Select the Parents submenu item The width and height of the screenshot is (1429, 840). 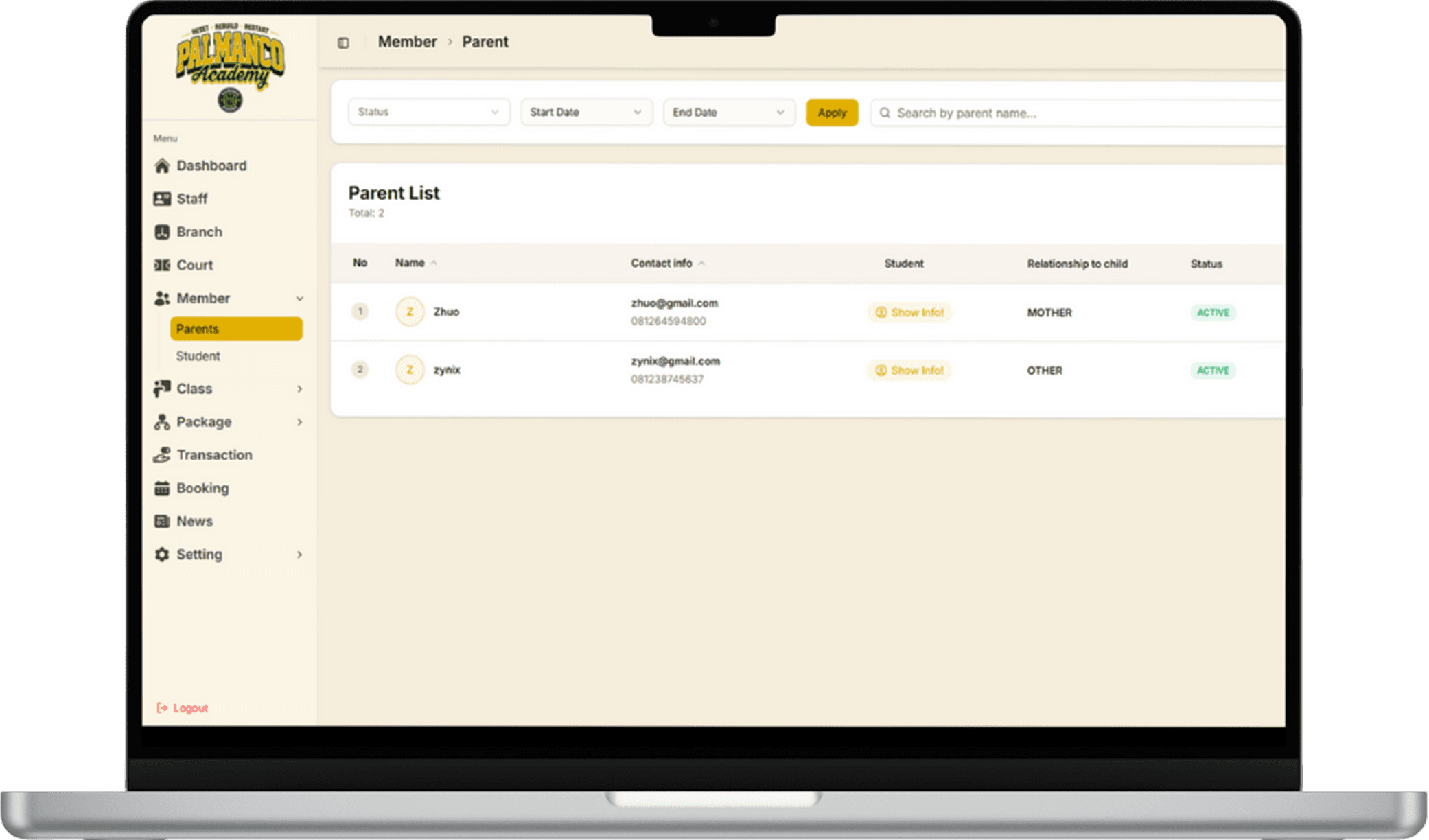pos(235,329)
